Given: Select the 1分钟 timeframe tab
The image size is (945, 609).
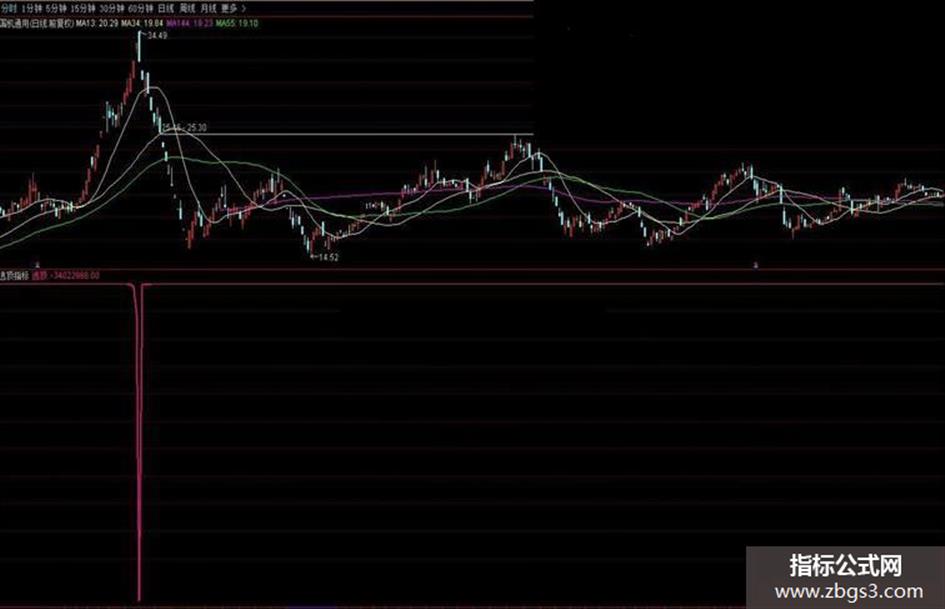Looking at the screenshot, I should pos(31,8).
